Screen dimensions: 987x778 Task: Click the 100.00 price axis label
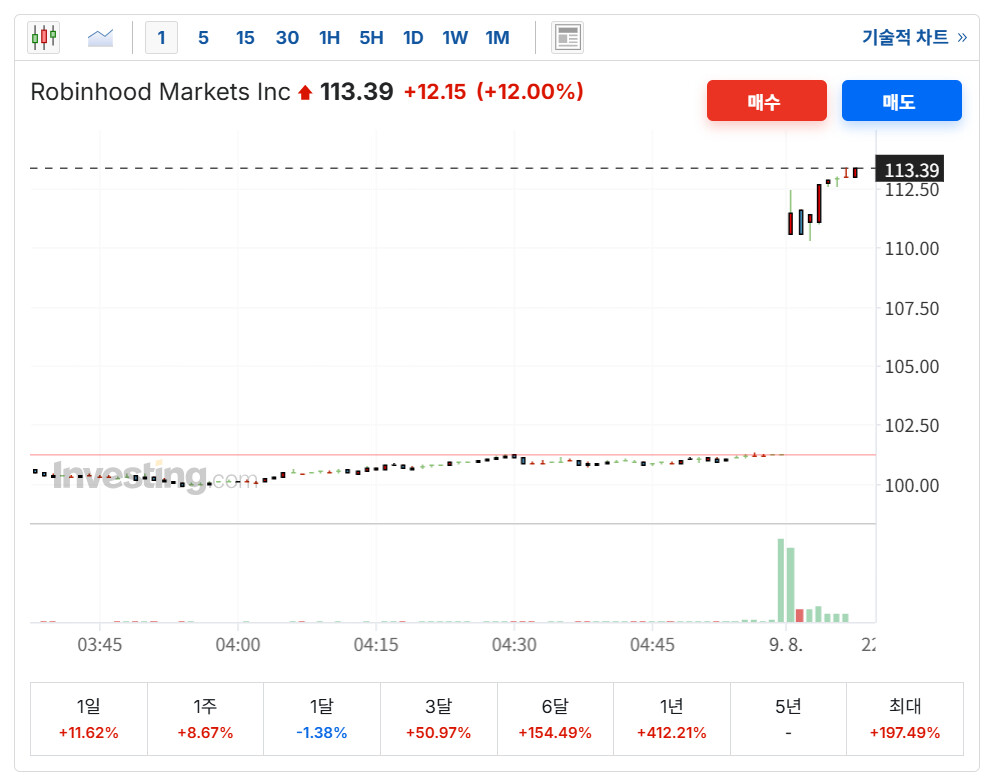(x=911, y=485)
